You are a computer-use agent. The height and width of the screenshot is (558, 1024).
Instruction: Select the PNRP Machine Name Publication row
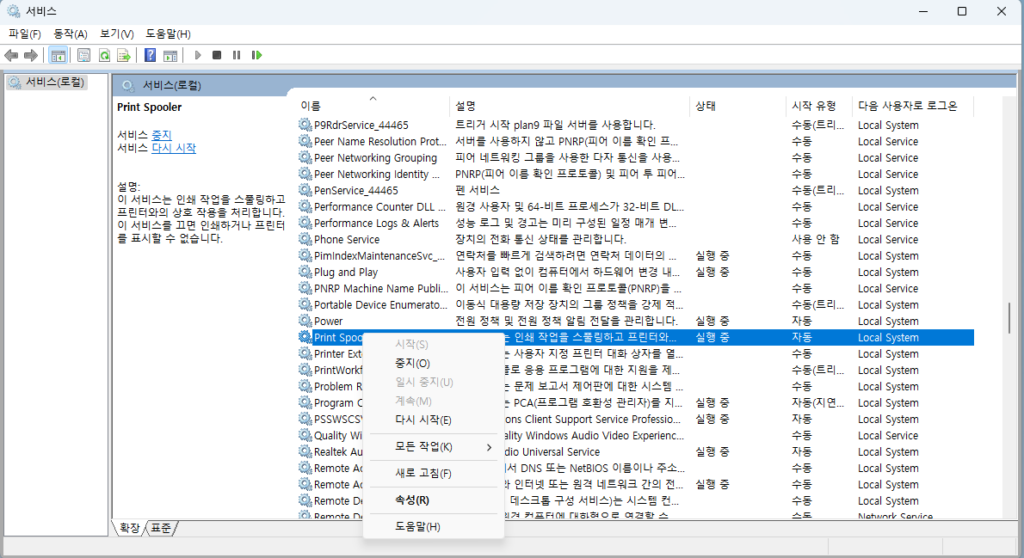(635, 288)
